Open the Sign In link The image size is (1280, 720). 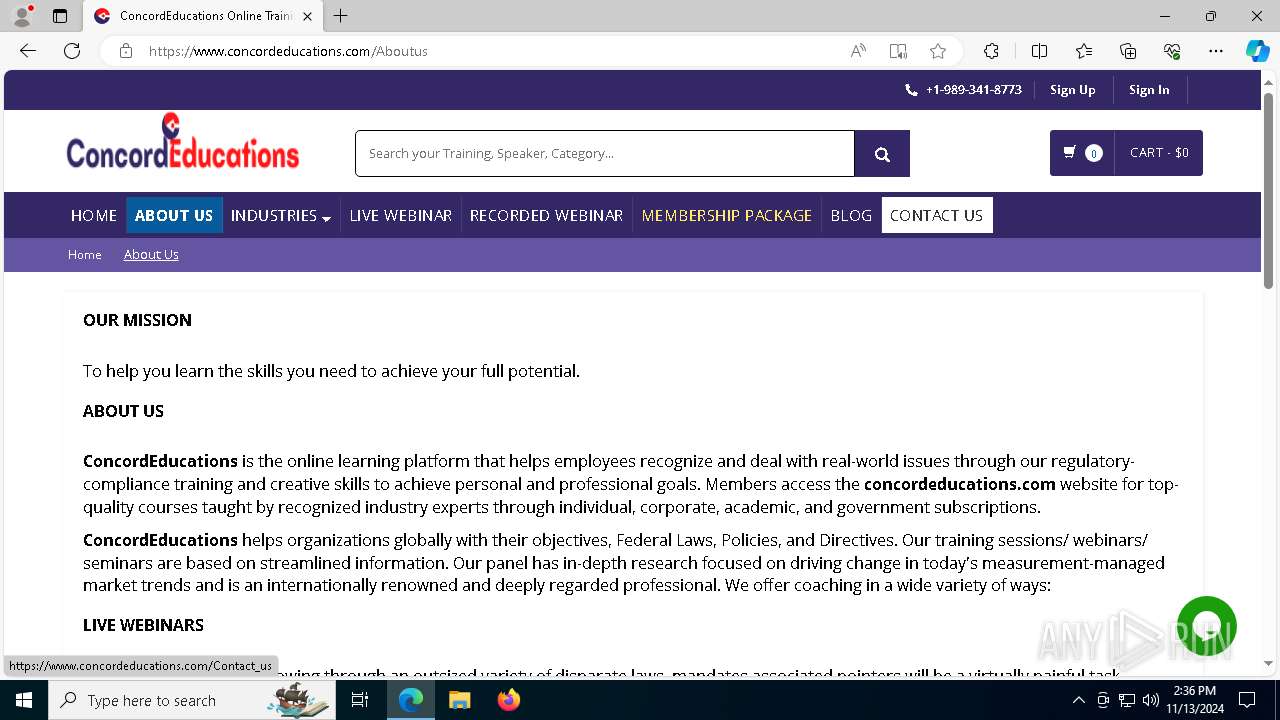point(1149,90)
